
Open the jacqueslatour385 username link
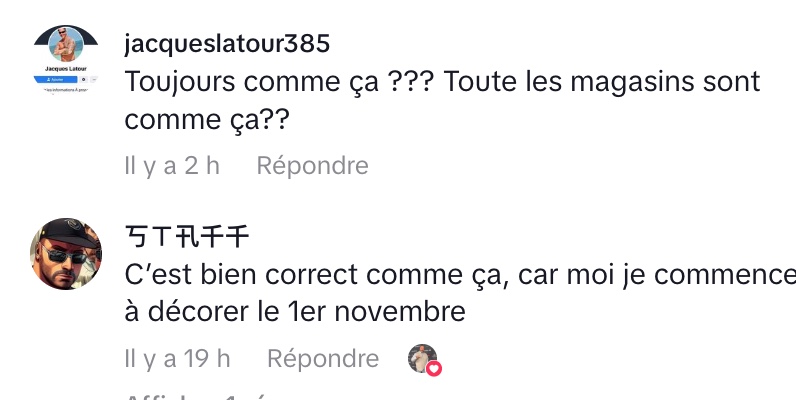coord(227,44)
